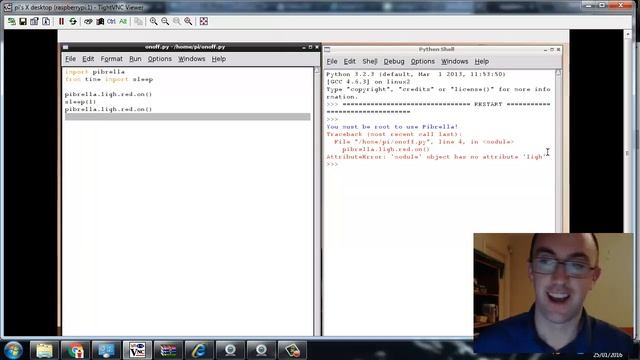
Task: Click the highlighted empty line in editor
Action: click(187, 117)
